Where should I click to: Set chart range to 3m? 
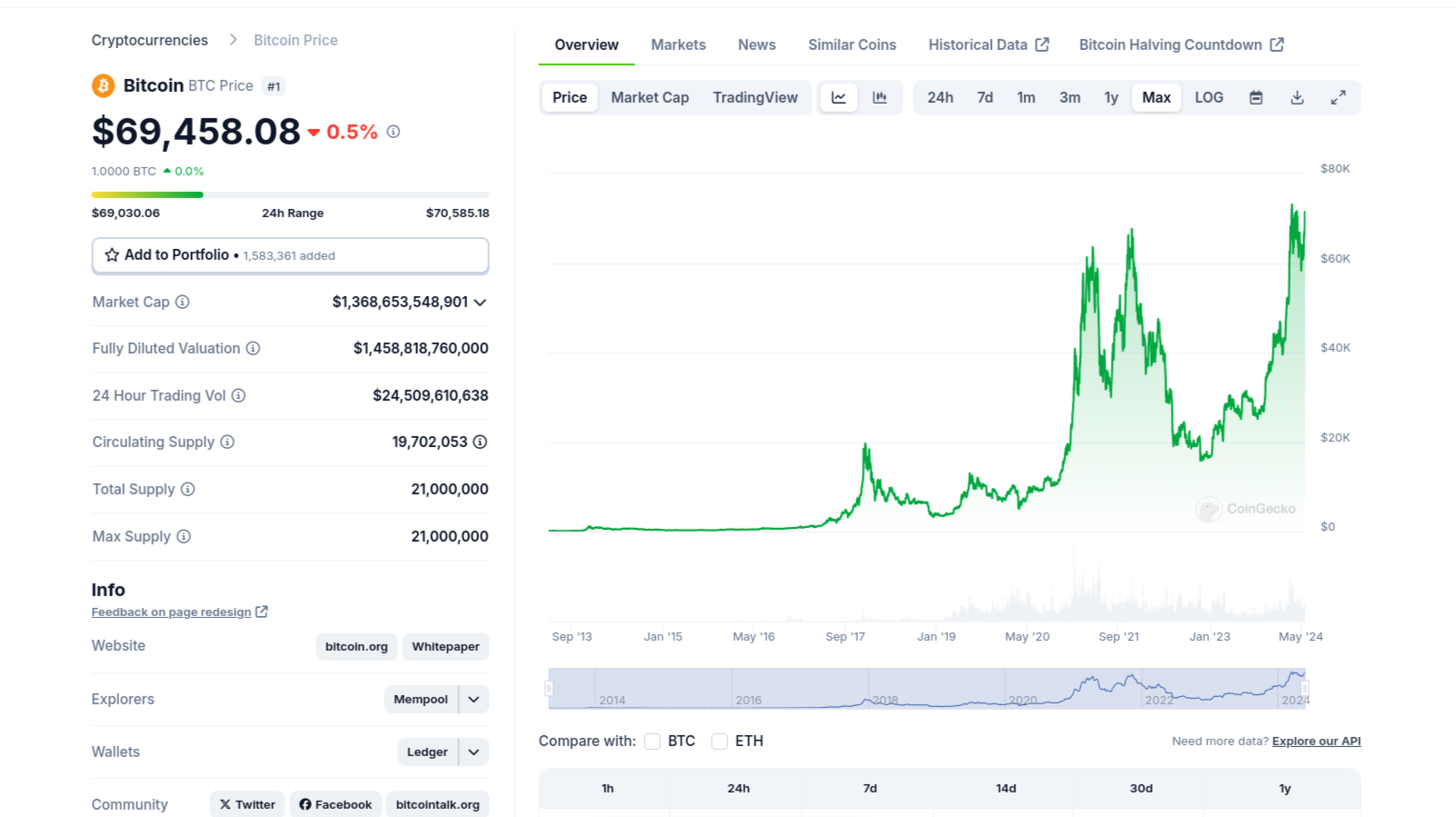pyautogui.click(x=1070, y=97)
